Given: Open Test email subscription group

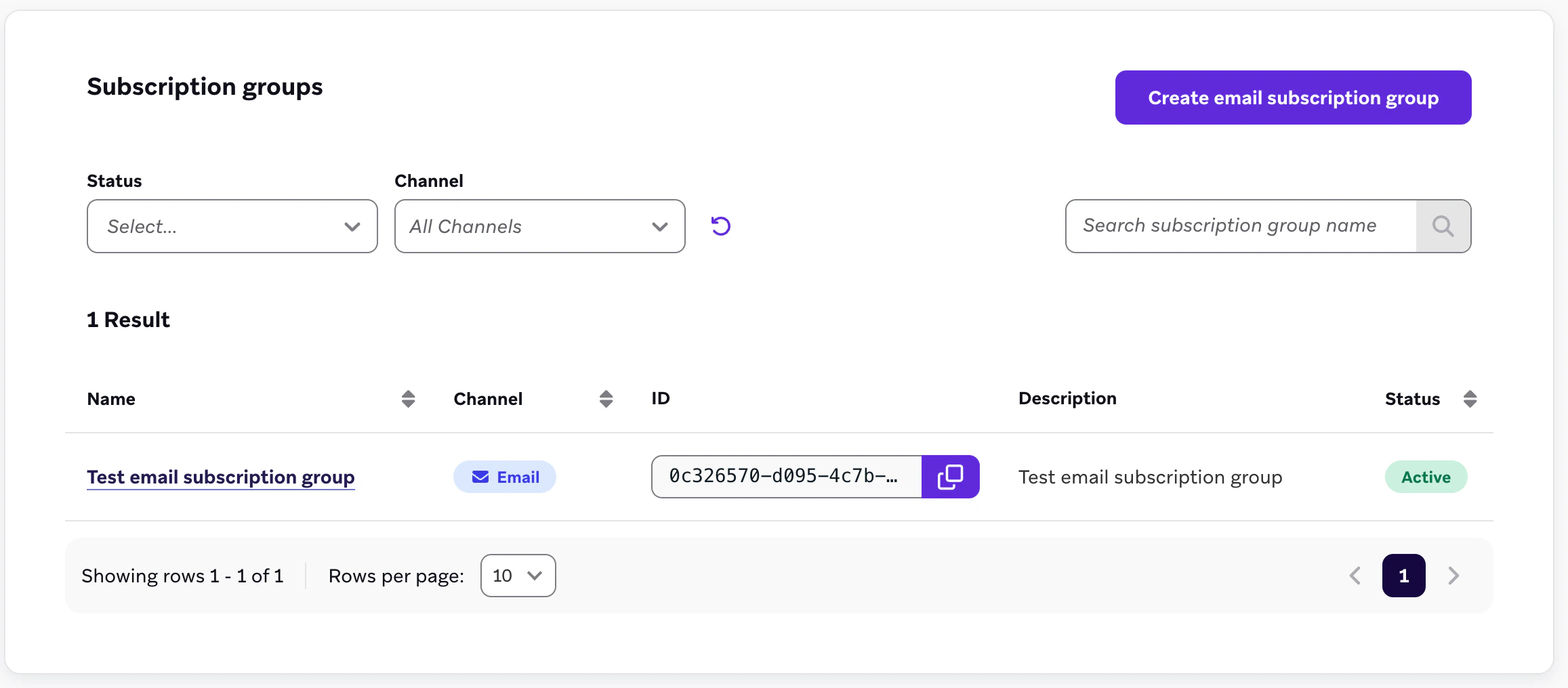Looking at the screenshot, I should click(221, 477).
